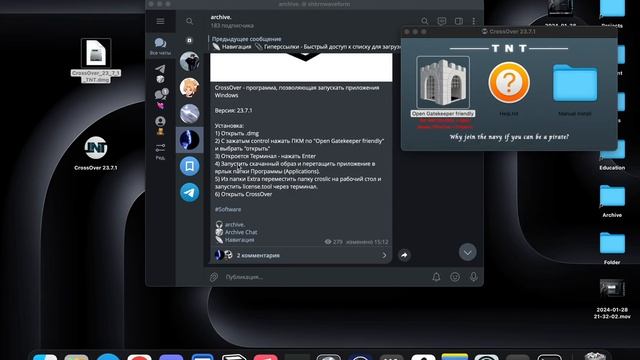Select Open Gatekeeper friendly castle icon

coord(443,82)
